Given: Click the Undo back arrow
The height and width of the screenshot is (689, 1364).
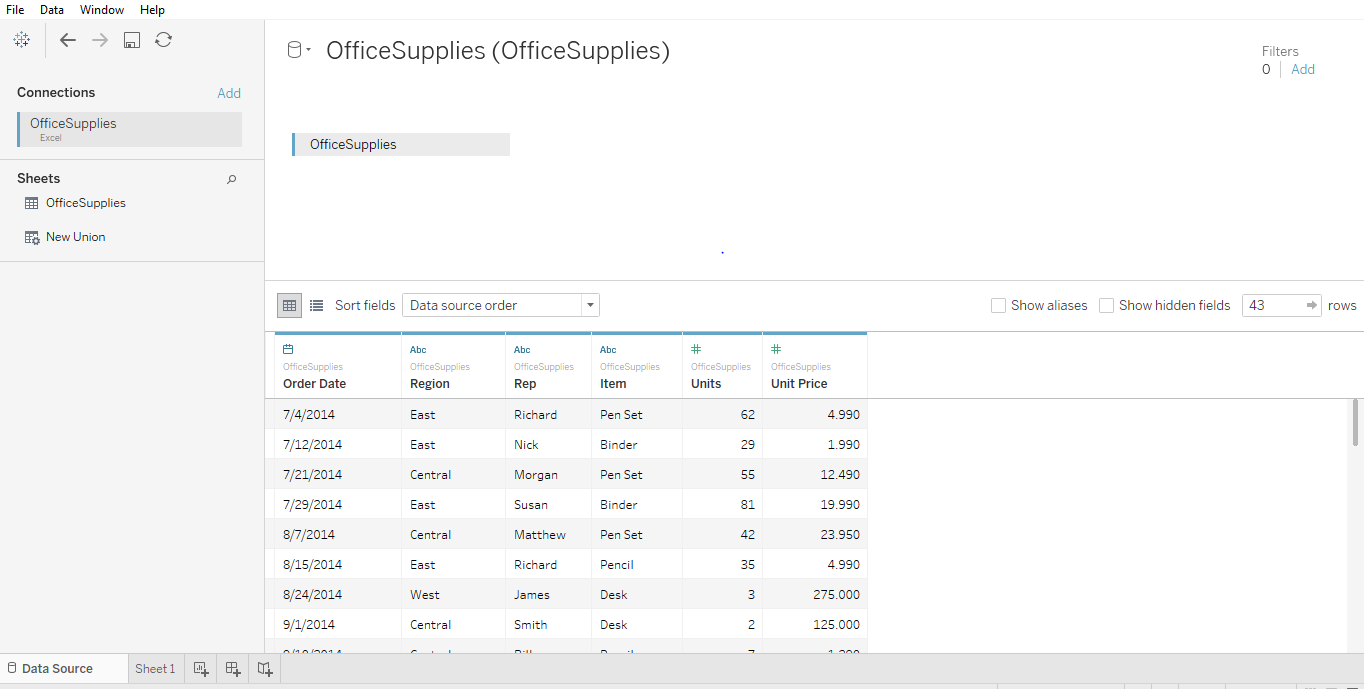Looking at the screenshot, I should (x=67, y=40).
